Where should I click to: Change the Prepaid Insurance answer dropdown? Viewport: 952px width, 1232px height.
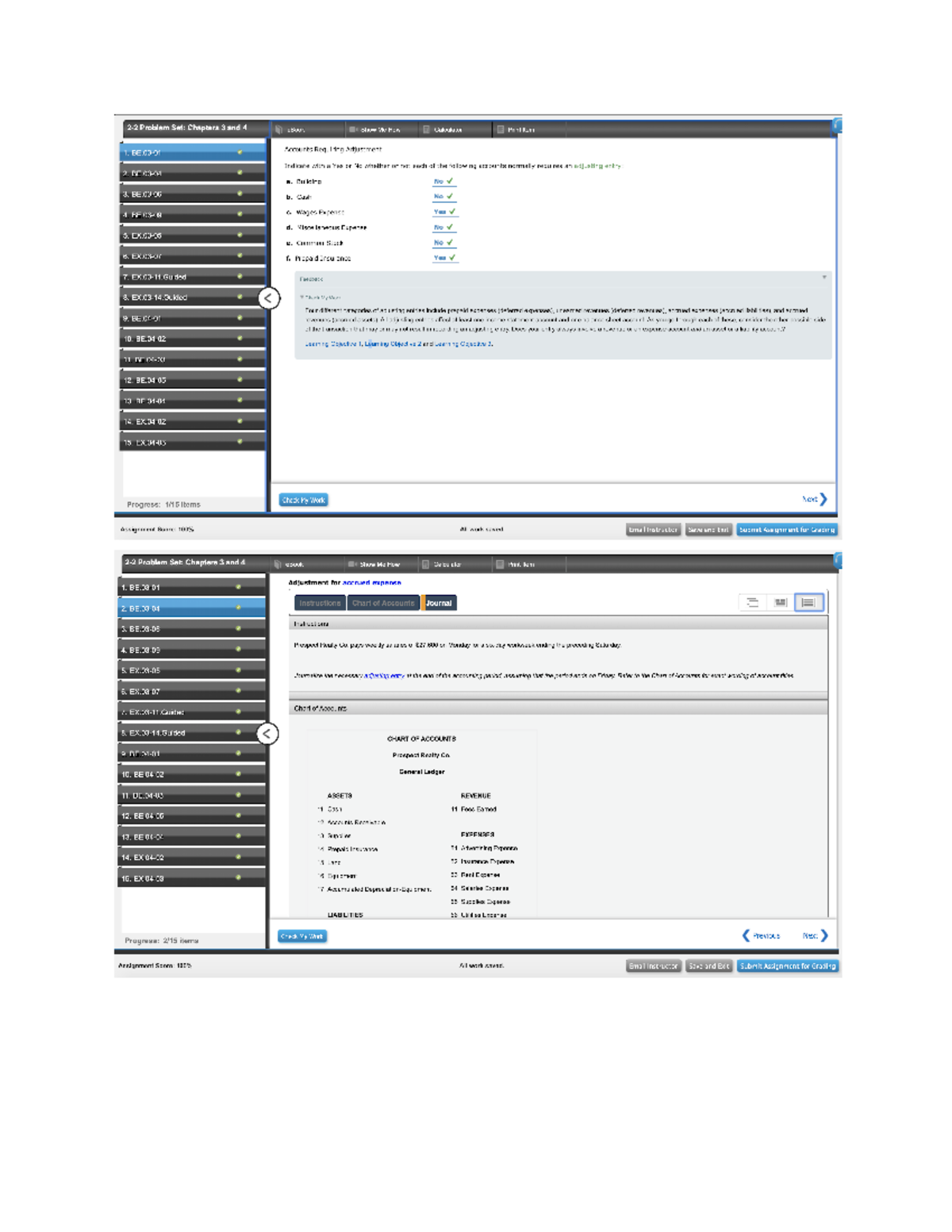click(x=444, y=258)
